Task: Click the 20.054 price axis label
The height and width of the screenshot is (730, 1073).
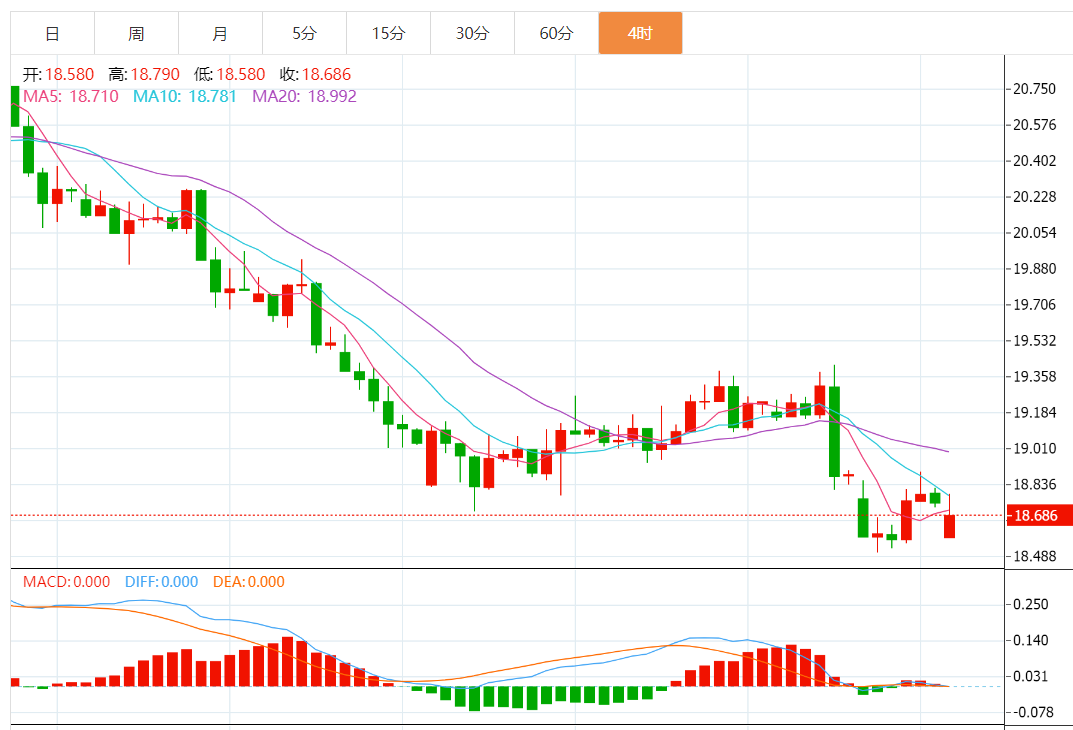Action: [1034, 233]
